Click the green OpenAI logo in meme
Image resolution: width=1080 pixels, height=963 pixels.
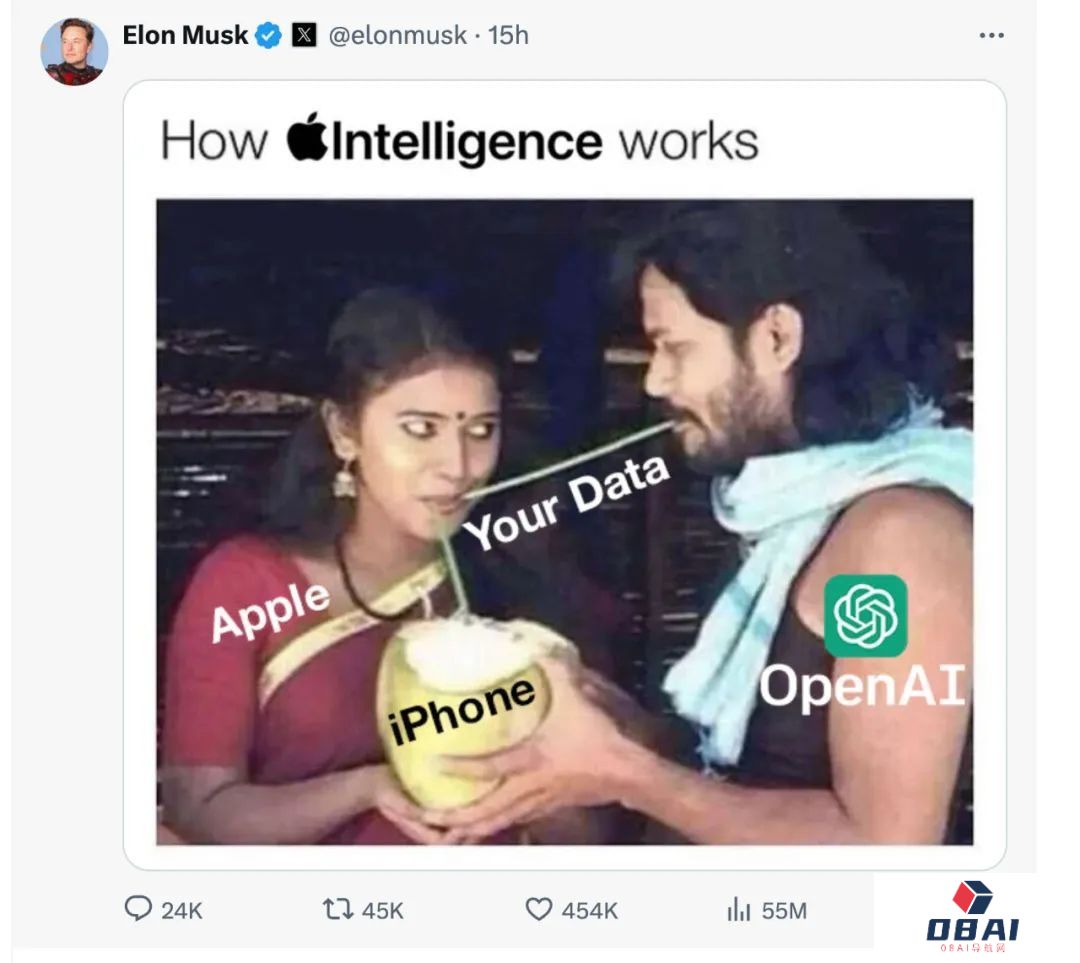pyautogui.click(x=865, y=616)
